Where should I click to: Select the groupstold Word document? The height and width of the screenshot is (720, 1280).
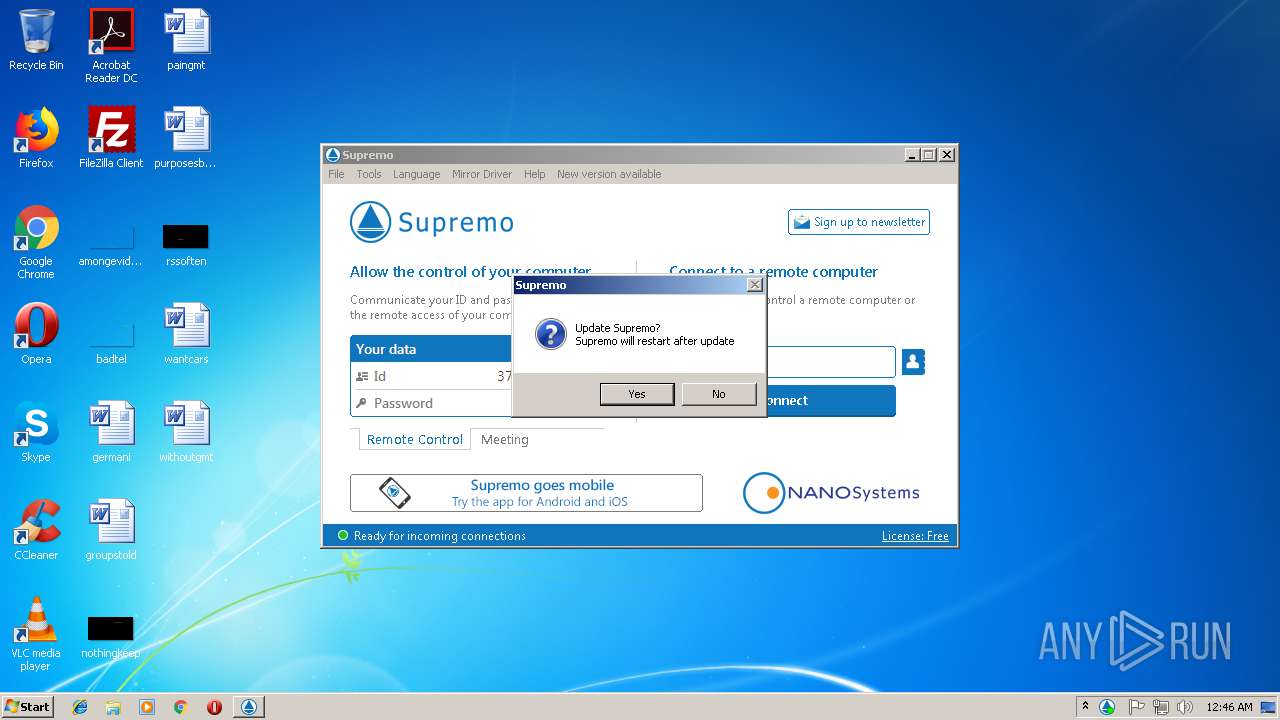[x=111, y=530]
